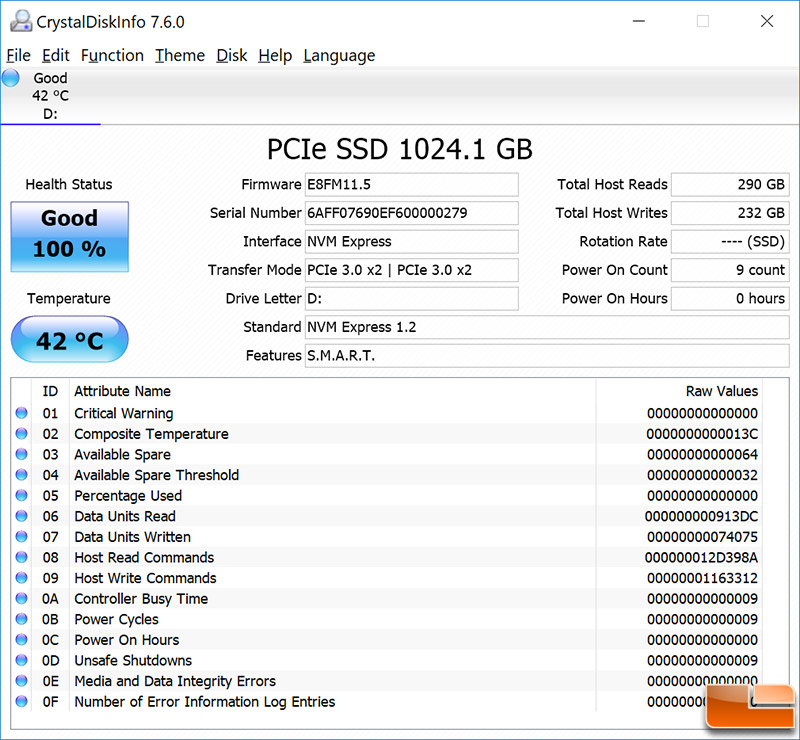800x740 pixels.
Task: Click the Interface field NVM Express
Action: tap(412, 241)
